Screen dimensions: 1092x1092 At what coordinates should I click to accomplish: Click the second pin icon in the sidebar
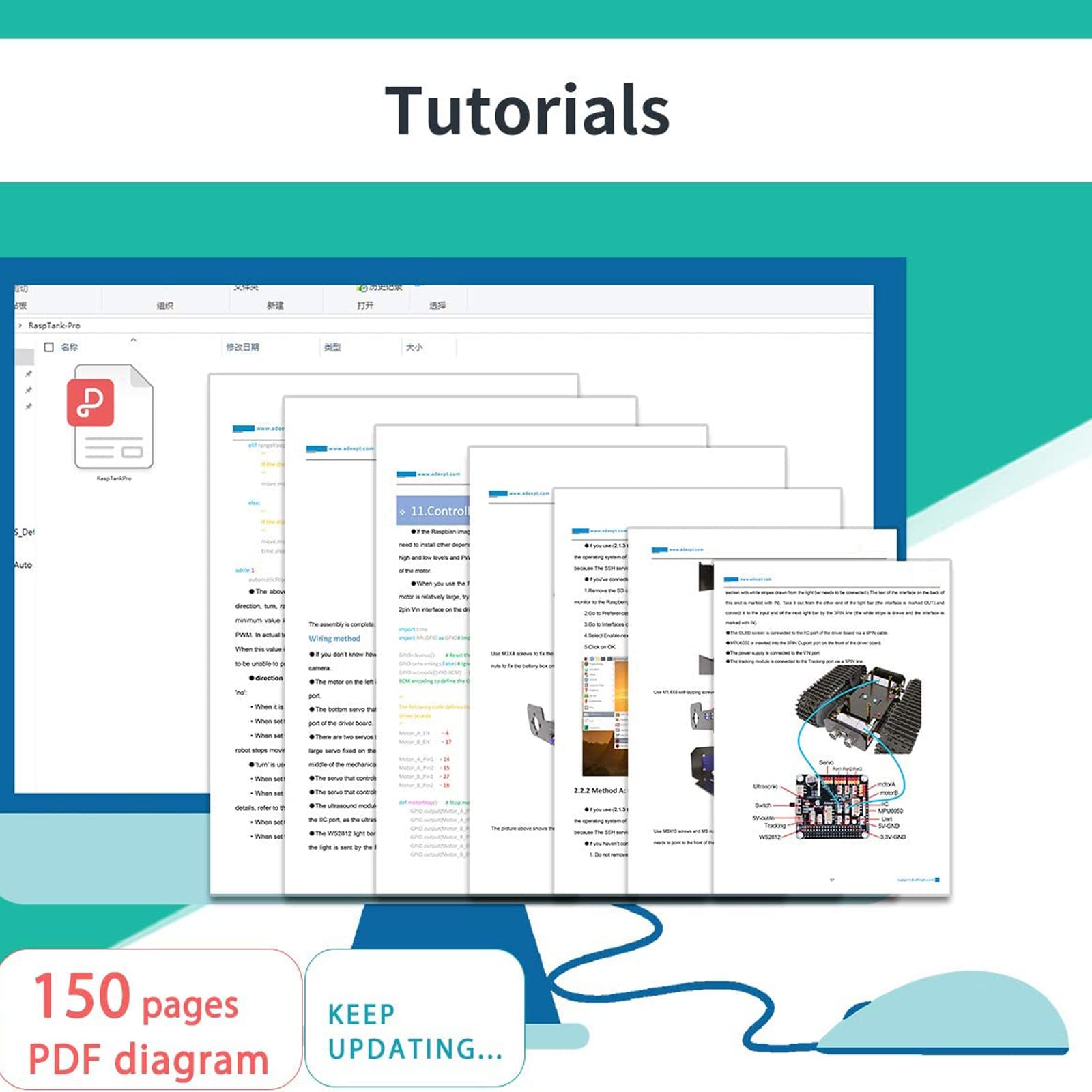(x=29, y=390)
